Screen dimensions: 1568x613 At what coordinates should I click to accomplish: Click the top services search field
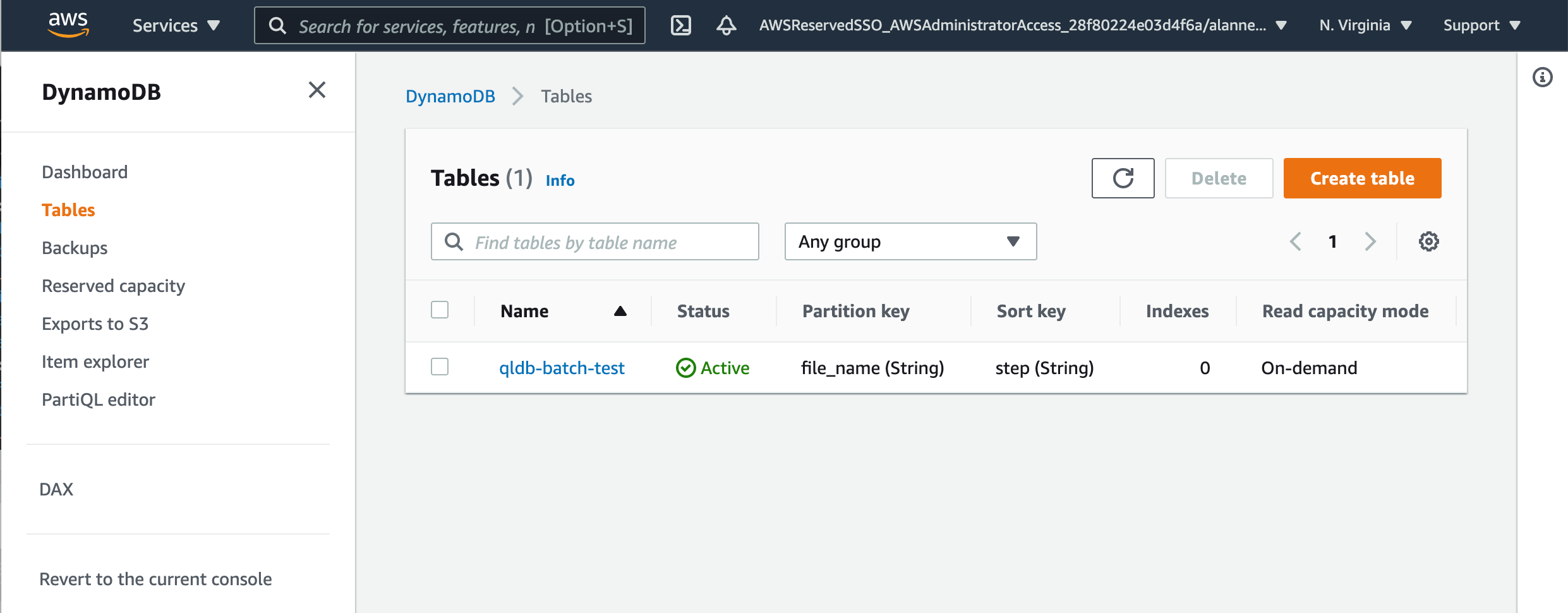pyautogui.click(x=449, y=25)
